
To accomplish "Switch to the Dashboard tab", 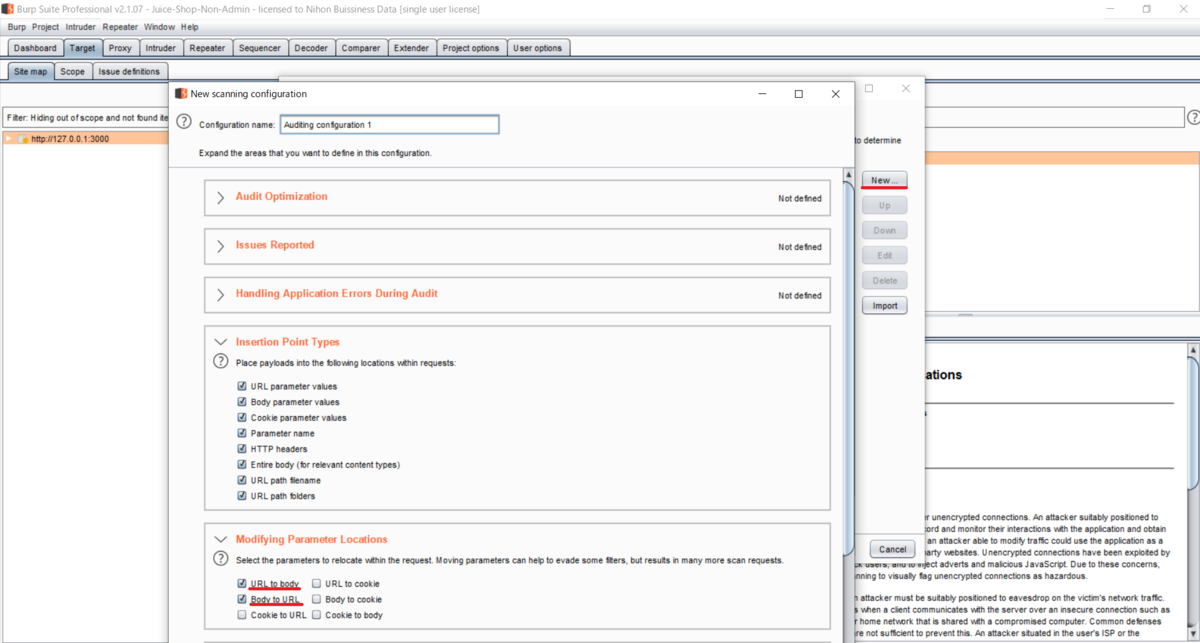I will click(35, 48).
